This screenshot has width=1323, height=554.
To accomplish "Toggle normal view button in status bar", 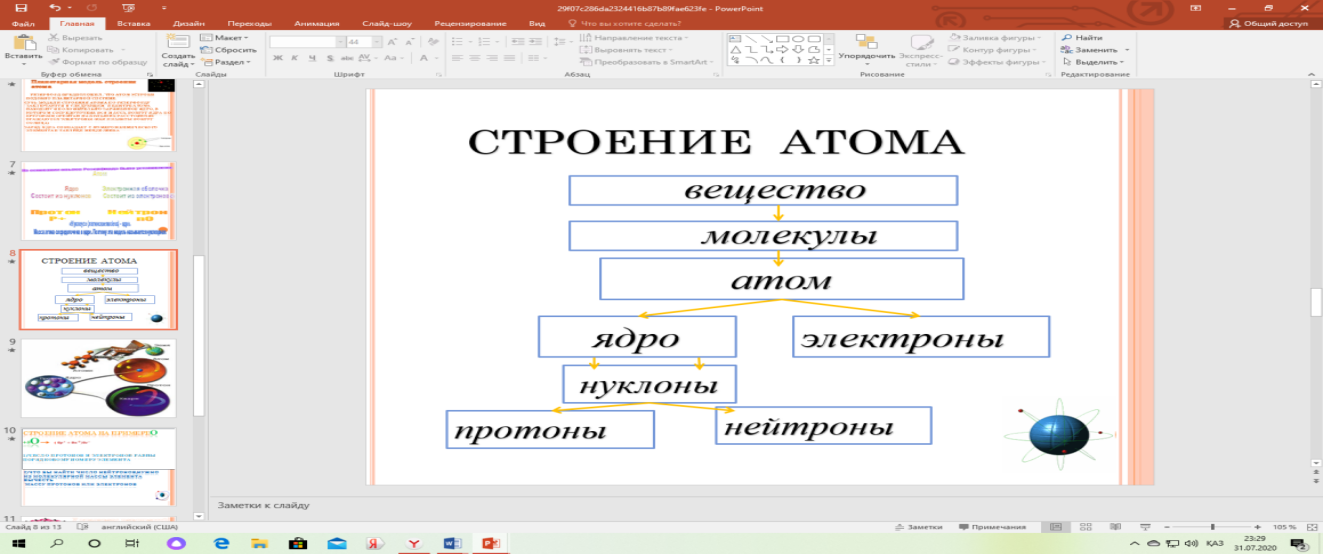I will [x=1053, y=527].
